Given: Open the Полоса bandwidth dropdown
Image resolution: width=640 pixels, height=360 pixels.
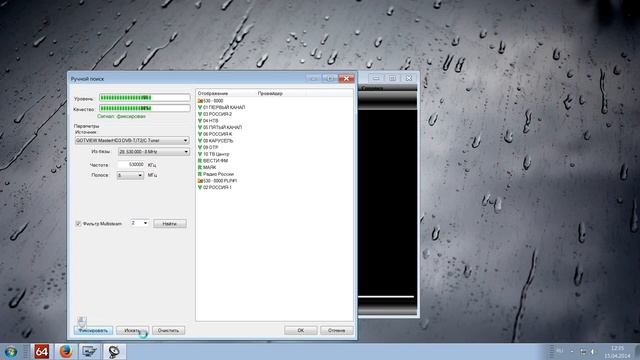Looking at the screenshot, I should [x=130, y=175].
